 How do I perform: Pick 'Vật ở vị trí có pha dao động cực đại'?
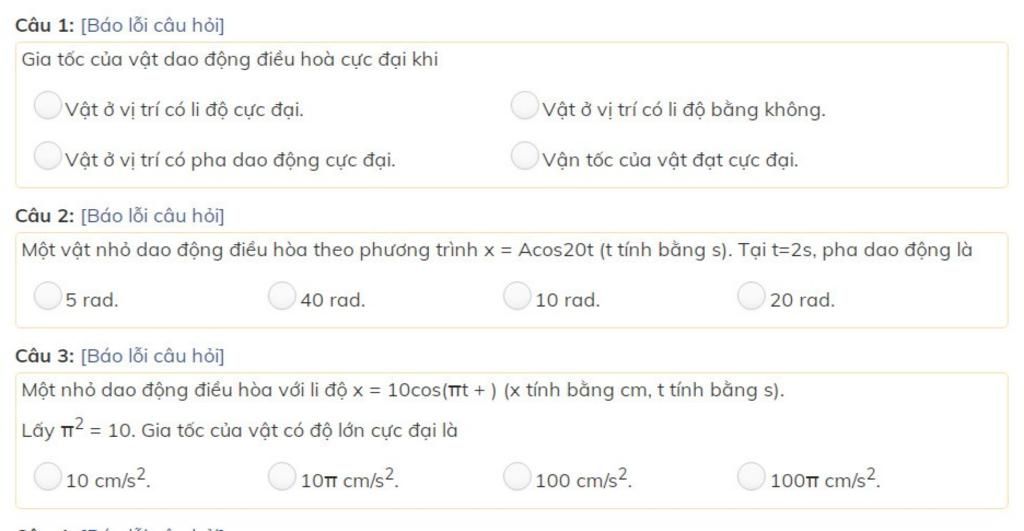tap(48, 156)
